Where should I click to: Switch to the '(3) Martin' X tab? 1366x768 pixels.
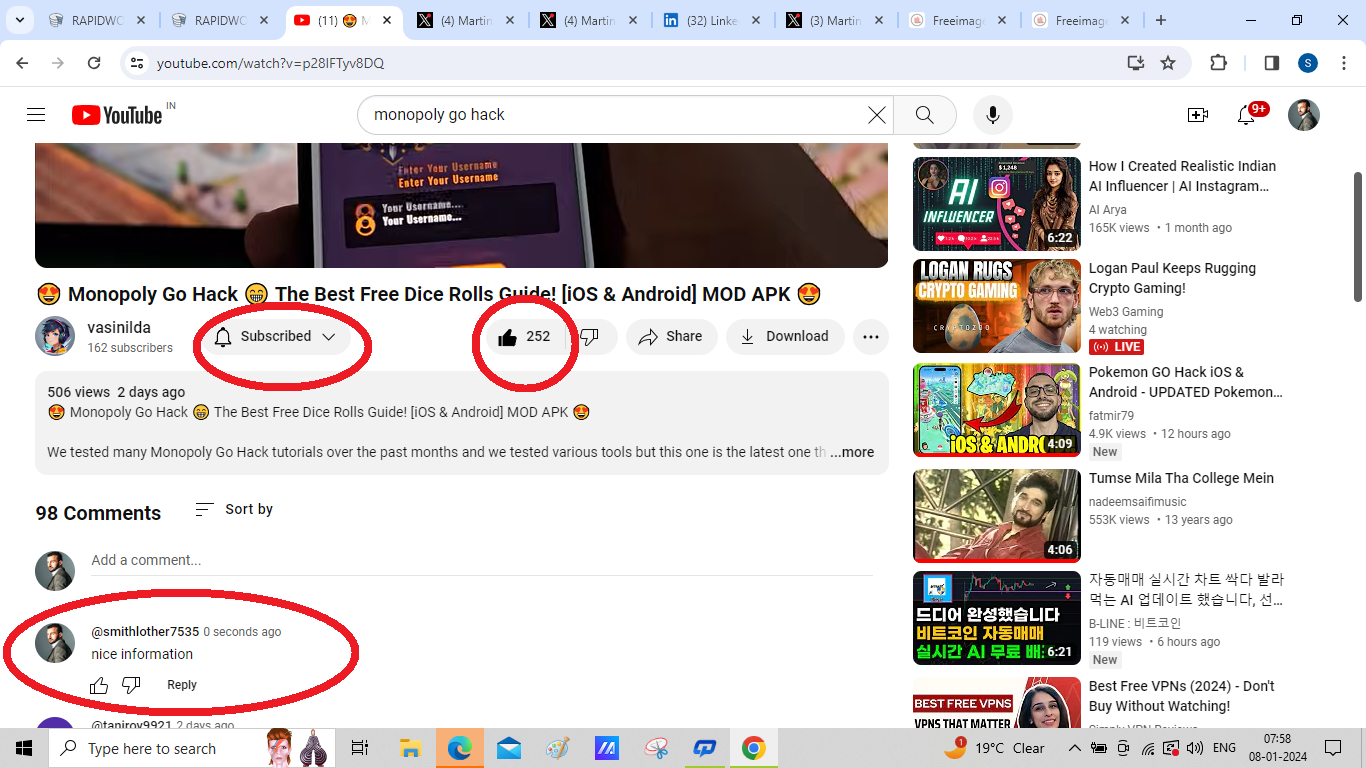(835, 20)
